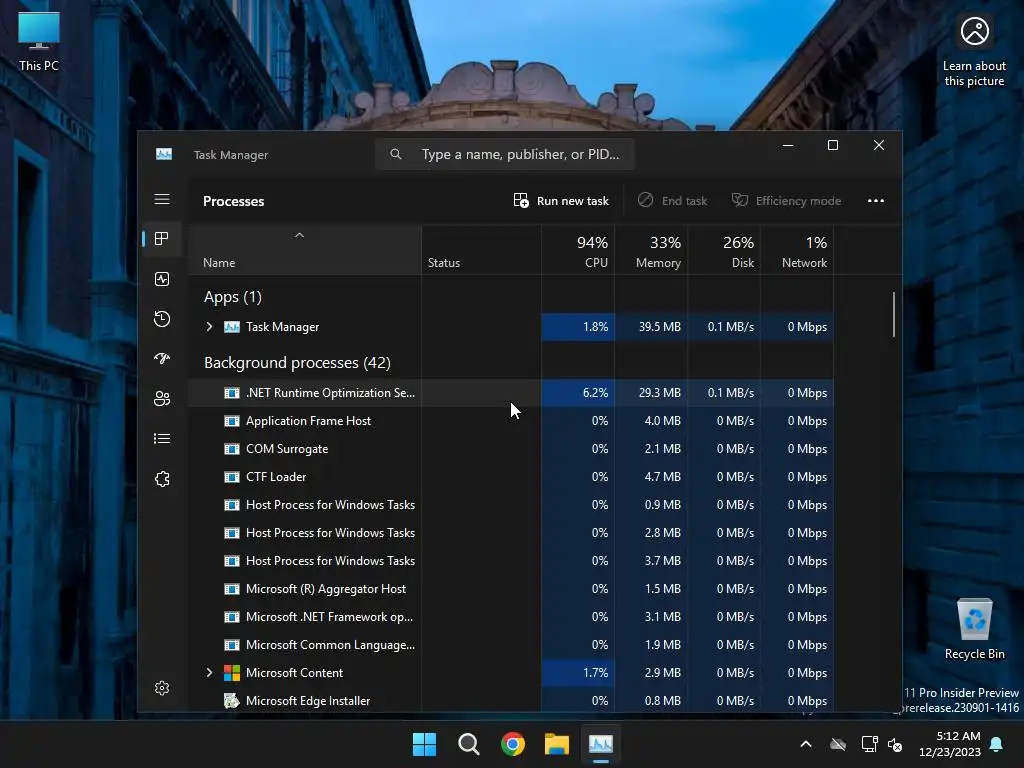Expand the Microsoft Content row chevron
The image size is (1024, 768).
(209, 673)
